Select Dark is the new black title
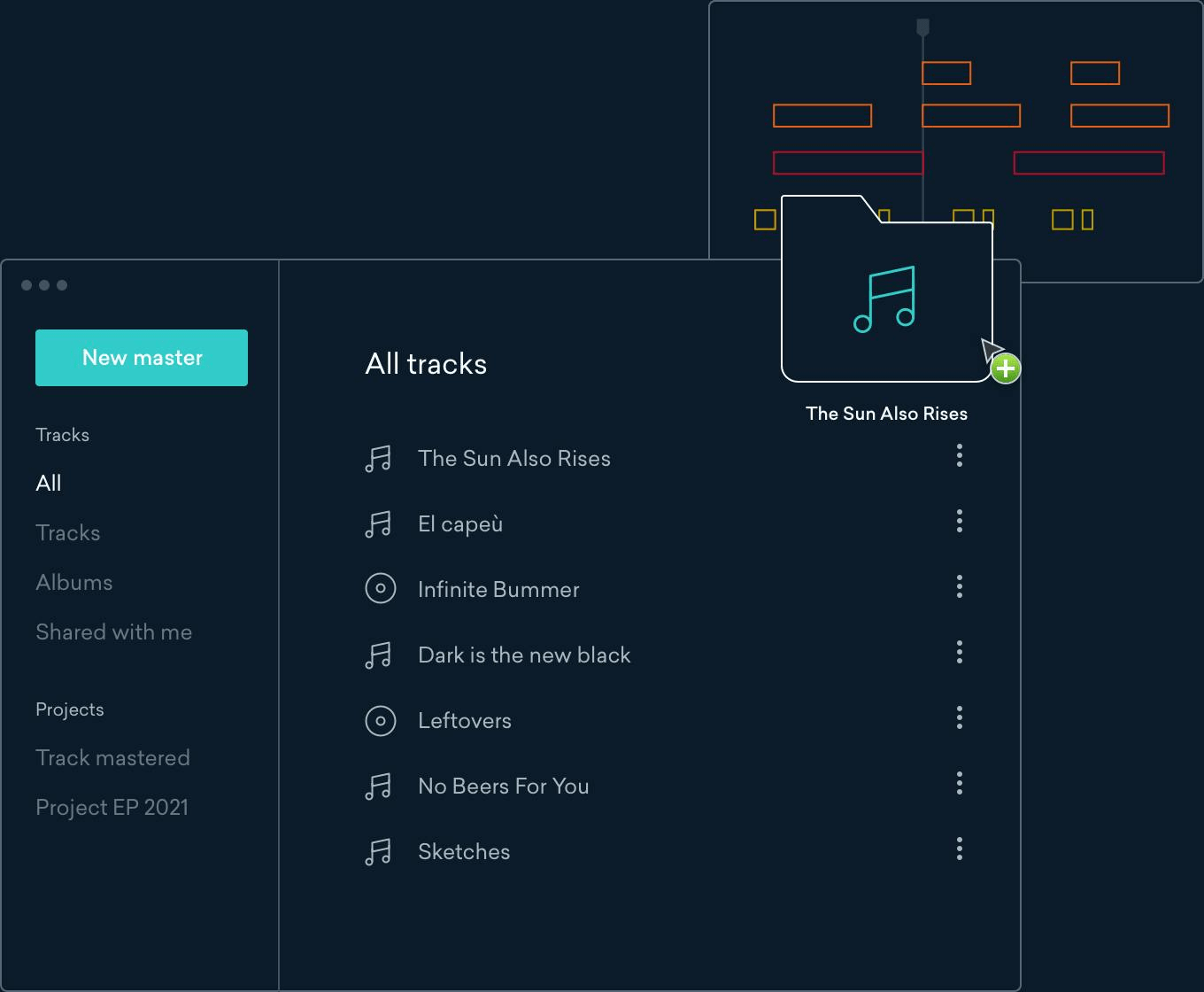This screenshot has height=992, width=1204. click(524, 655)
